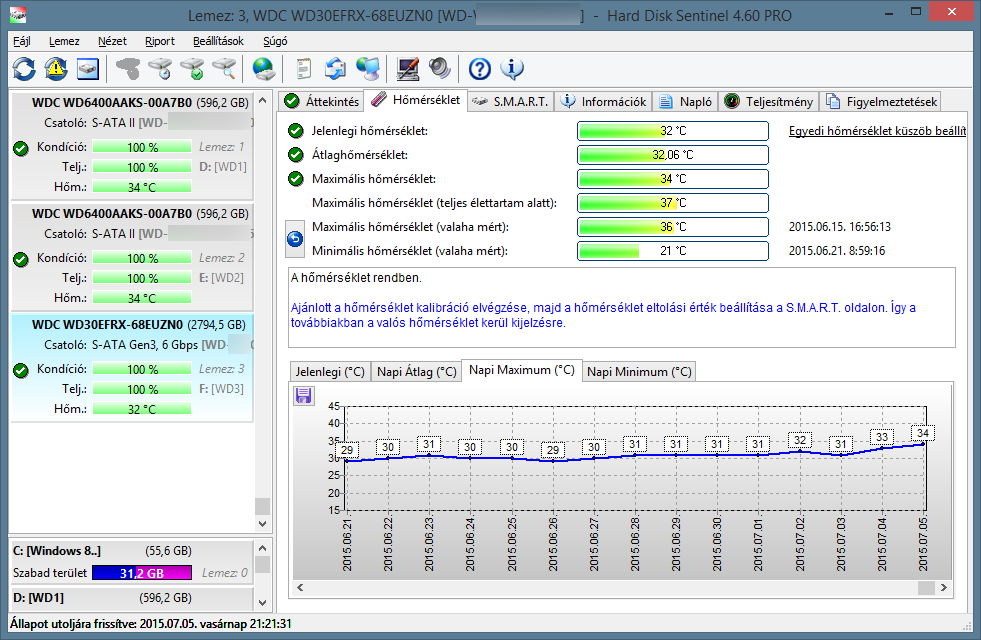Click the blue reset arrow icon beside measured temperatures
981x640 pixels.
[x=295, y=238]
